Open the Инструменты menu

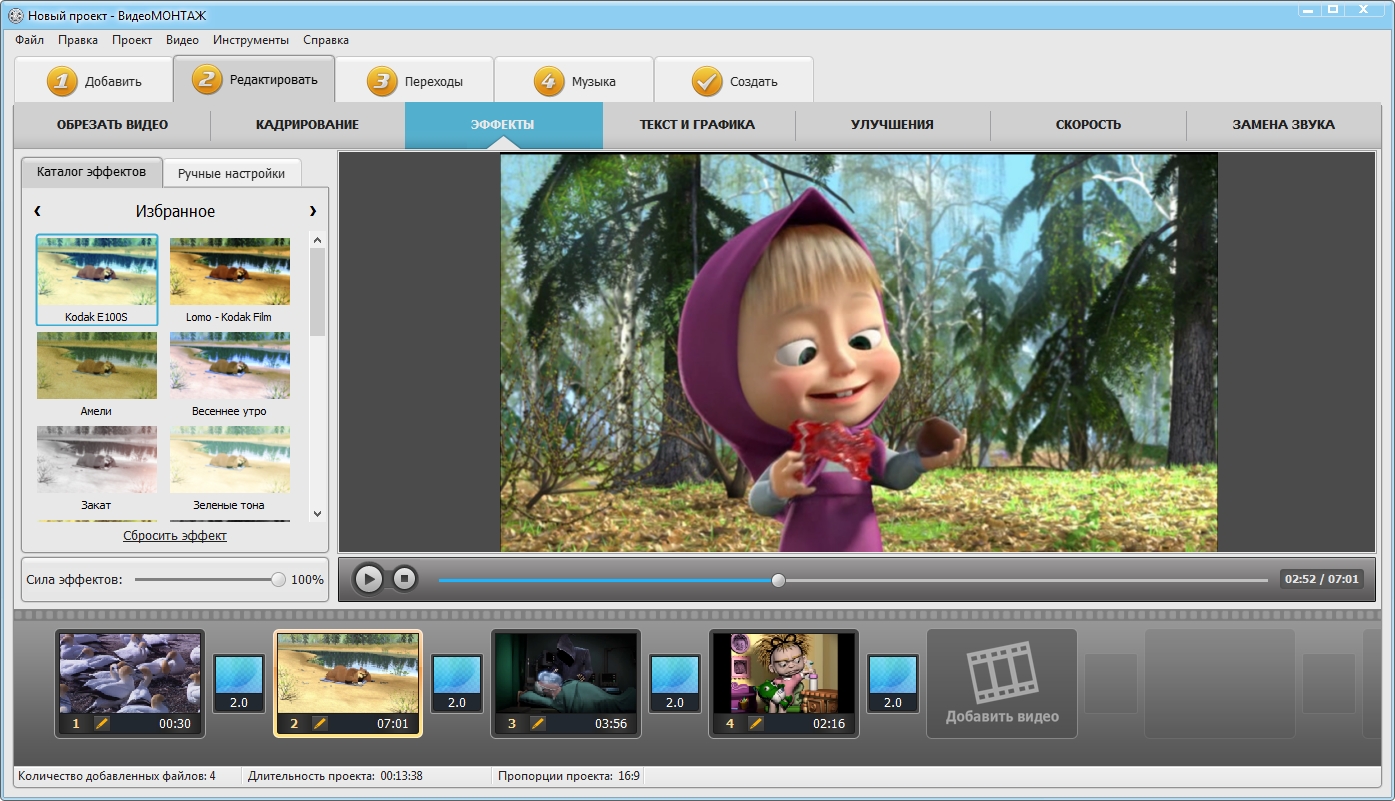tap(251, 40)
